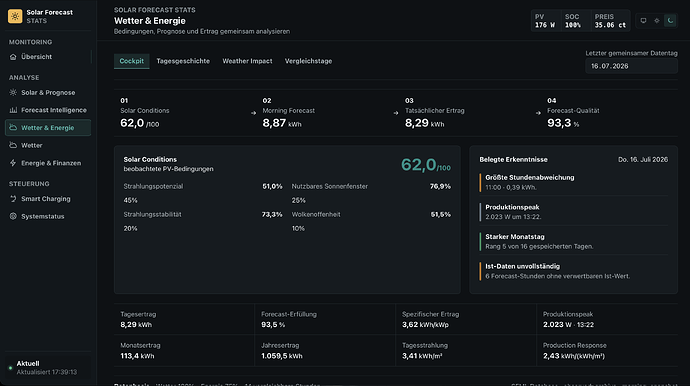Click the Tagesertrag 8,29 kWh tile

click(184, 320)
